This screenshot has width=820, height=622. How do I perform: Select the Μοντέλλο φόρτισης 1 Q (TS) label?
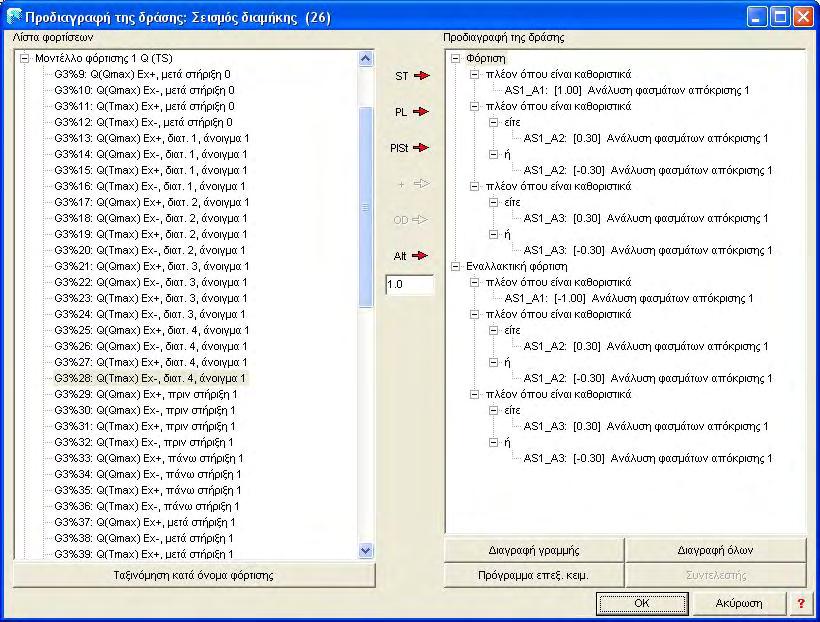104,58
